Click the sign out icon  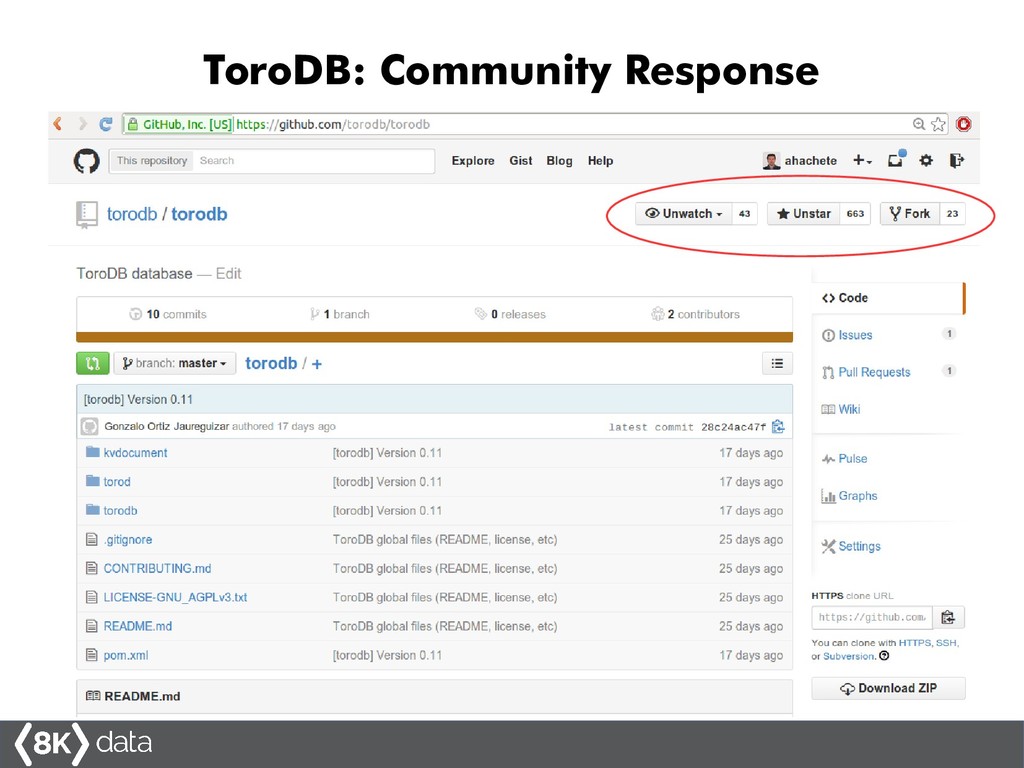coord(957,161)
